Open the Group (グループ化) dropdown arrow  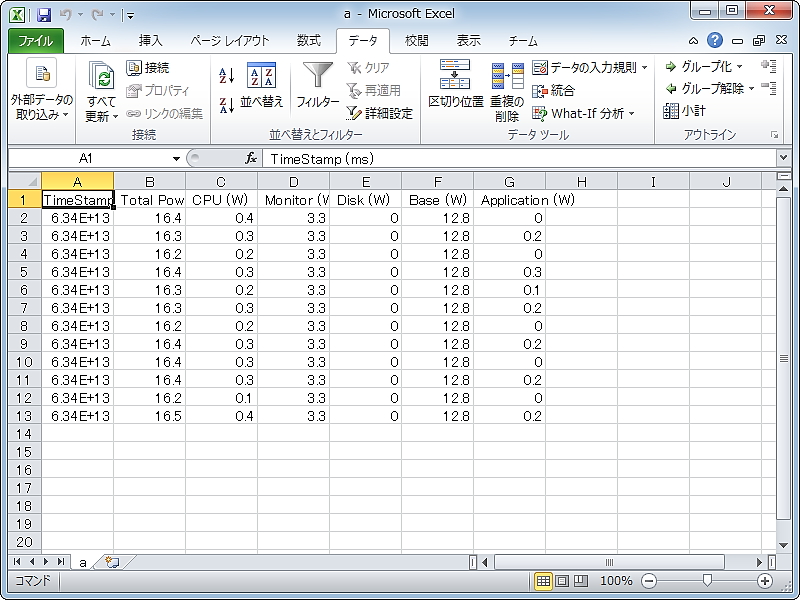[740, 66]
